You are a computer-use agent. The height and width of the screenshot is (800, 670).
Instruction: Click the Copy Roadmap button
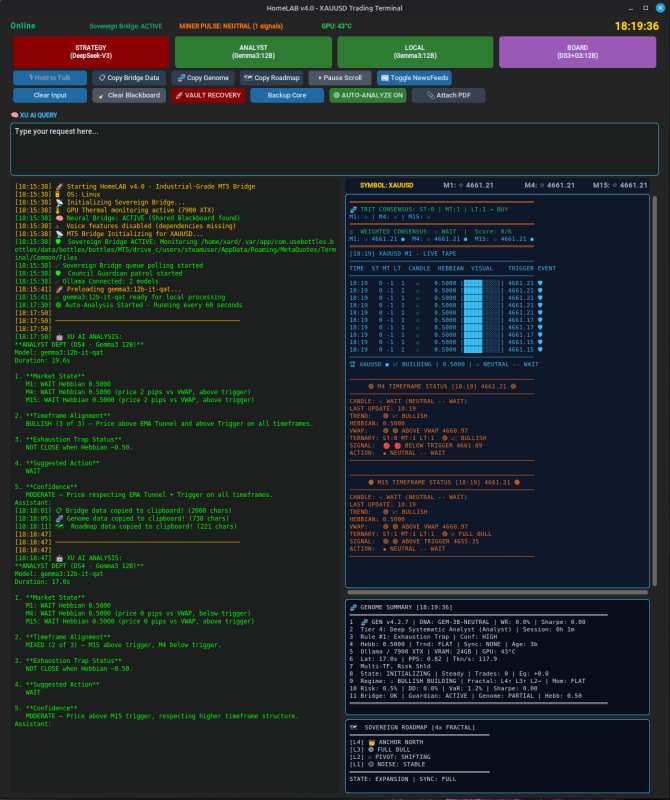271,78
